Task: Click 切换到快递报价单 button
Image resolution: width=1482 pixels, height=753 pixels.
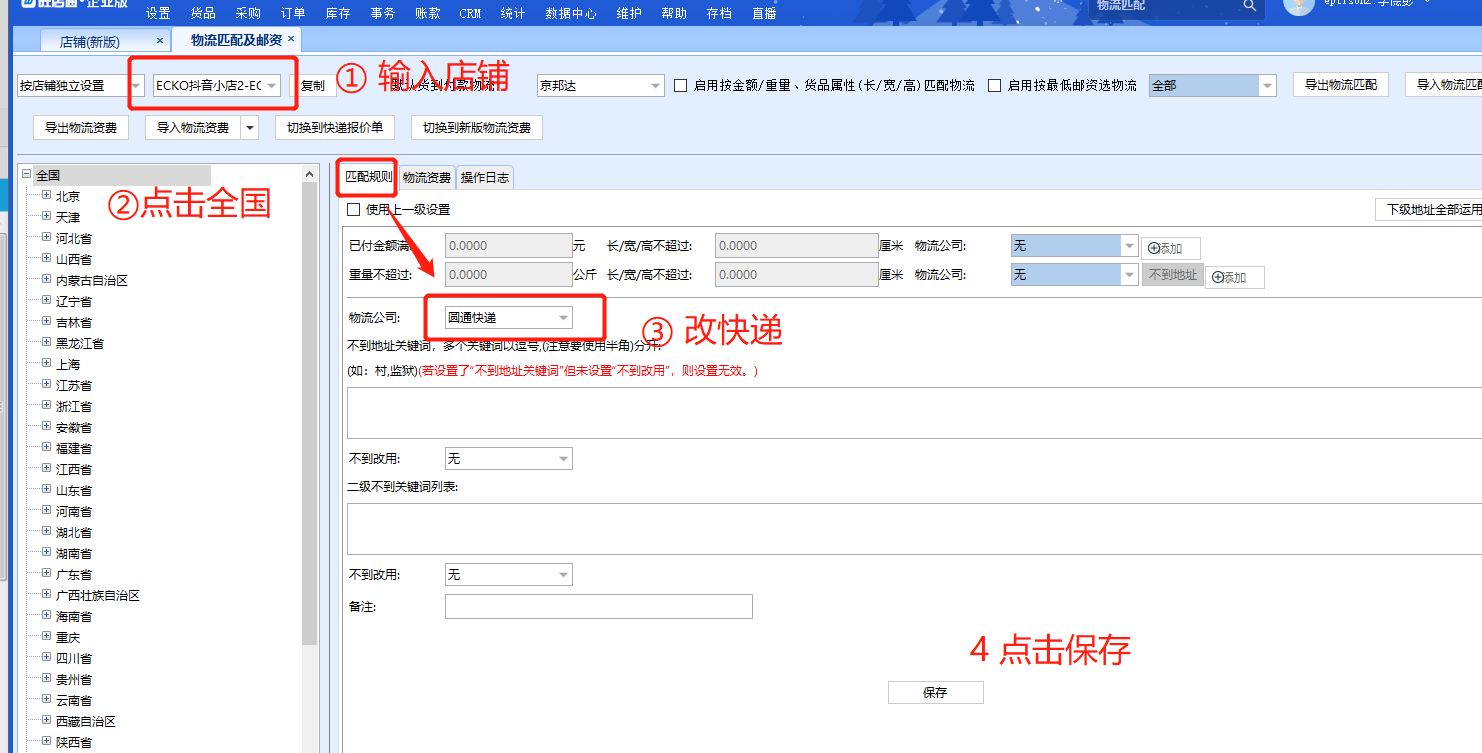Action: point(334,128)
